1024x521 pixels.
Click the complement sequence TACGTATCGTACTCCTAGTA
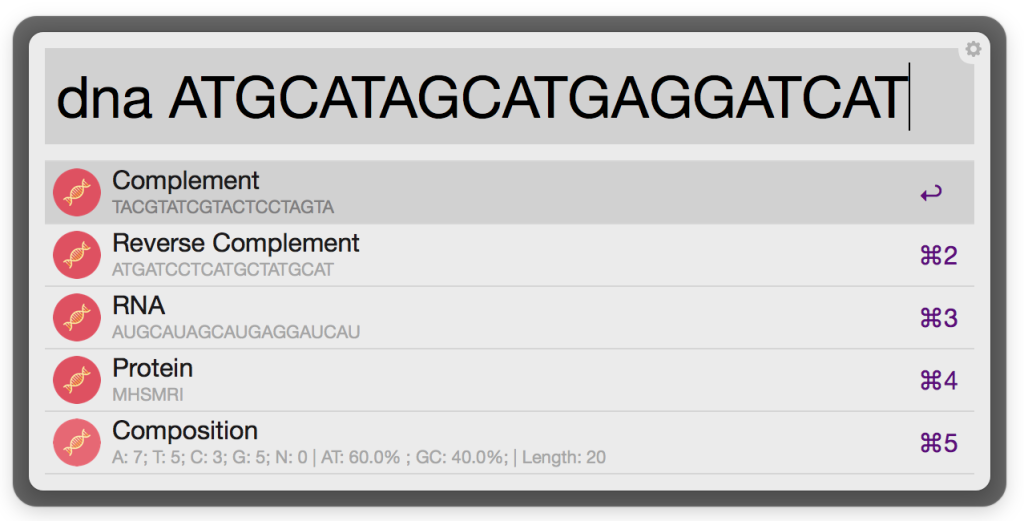(x=223, y=208)
